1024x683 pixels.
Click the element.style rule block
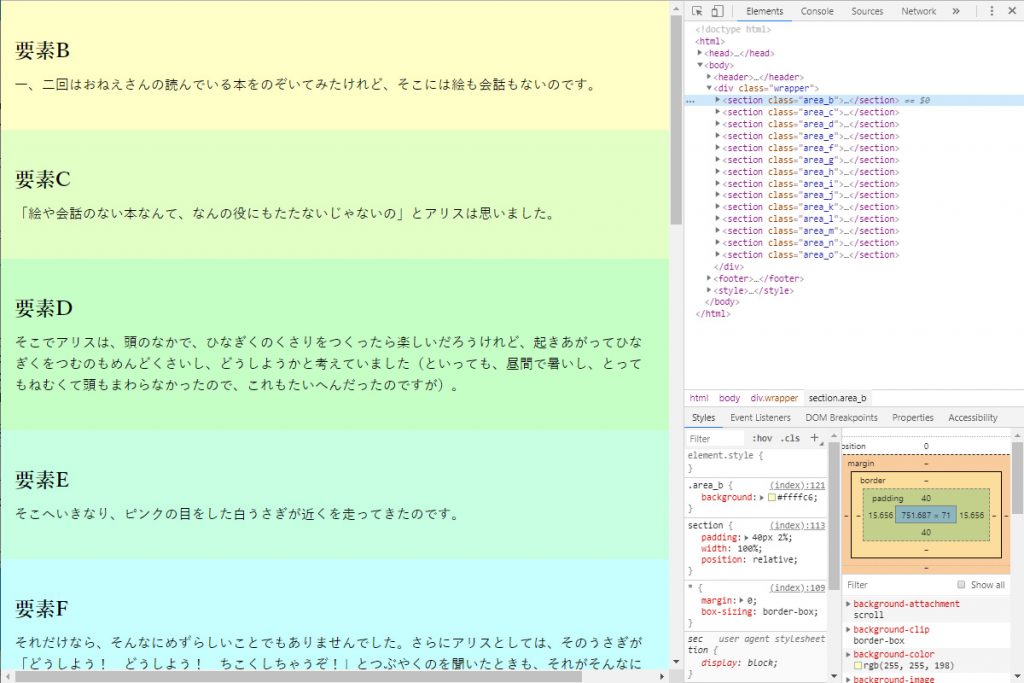click(x=756, y=462)
